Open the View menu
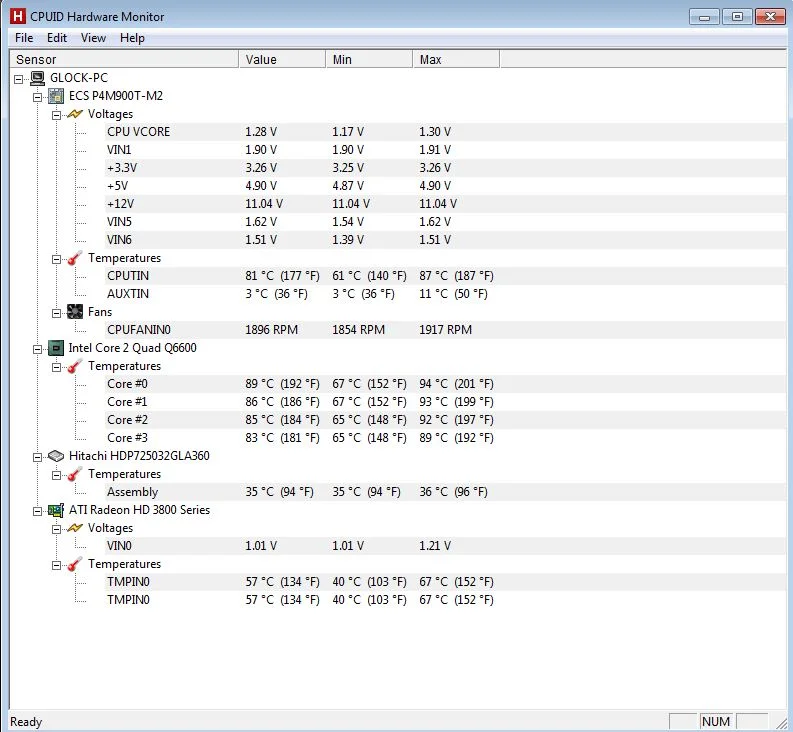The width and height of the screenshot is (793, 732). pos(93,38)
